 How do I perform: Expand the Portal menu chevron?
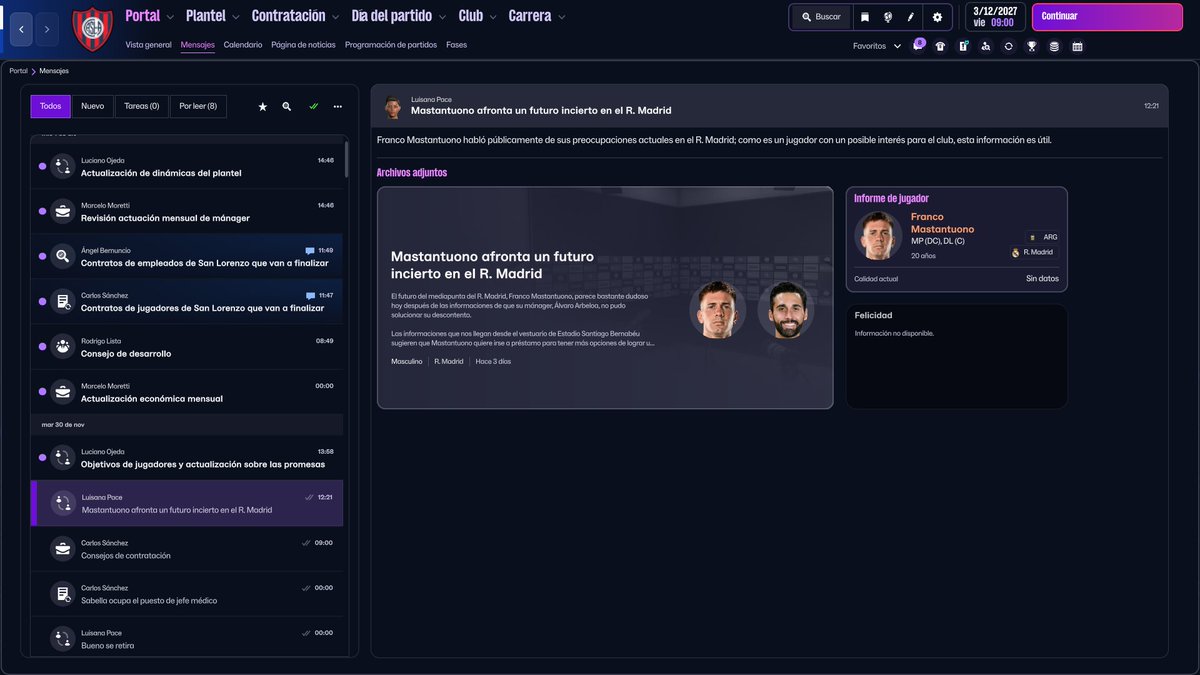(169, 17)
